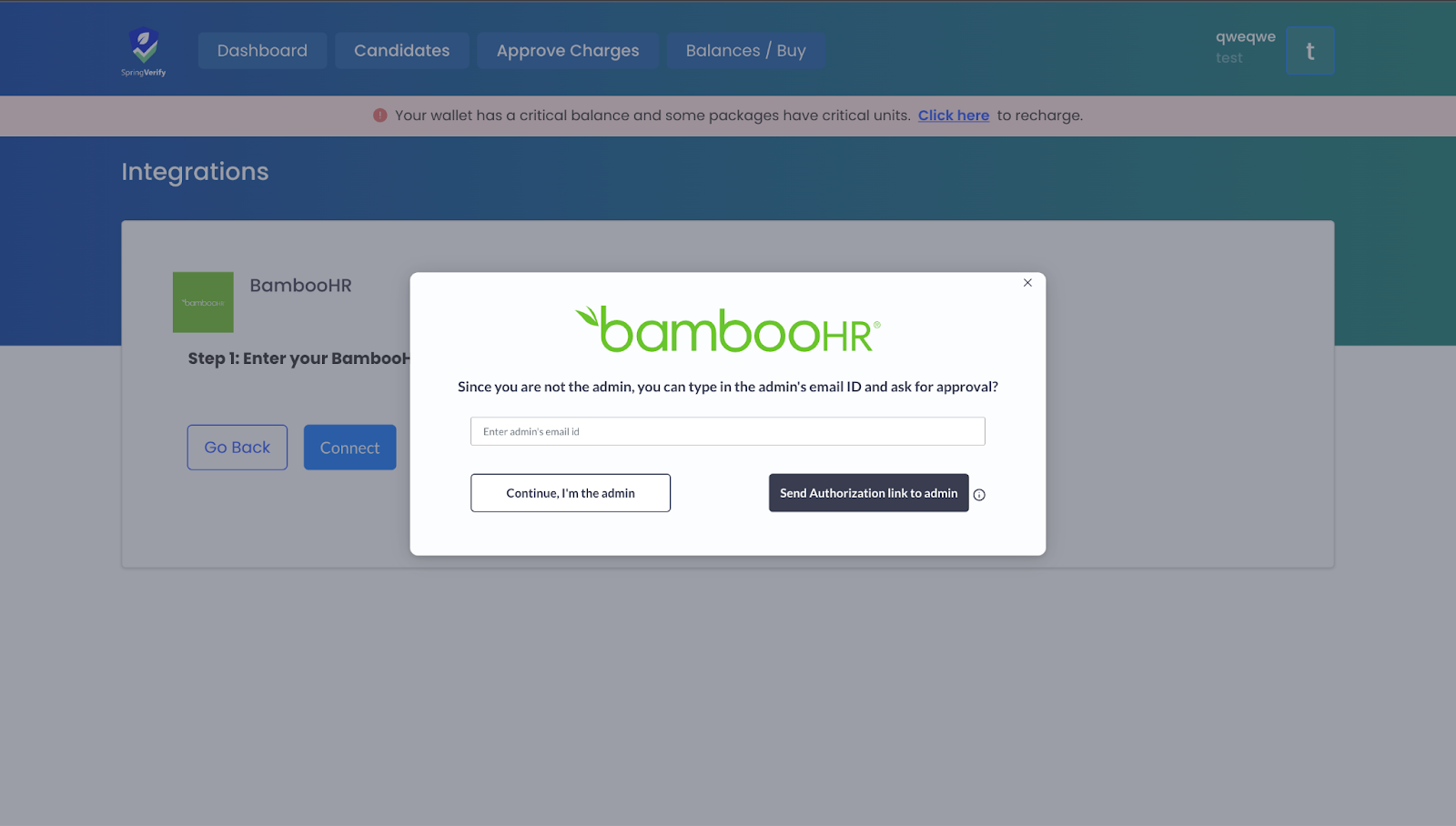Click the Go Back button

(x=238, y=448)
